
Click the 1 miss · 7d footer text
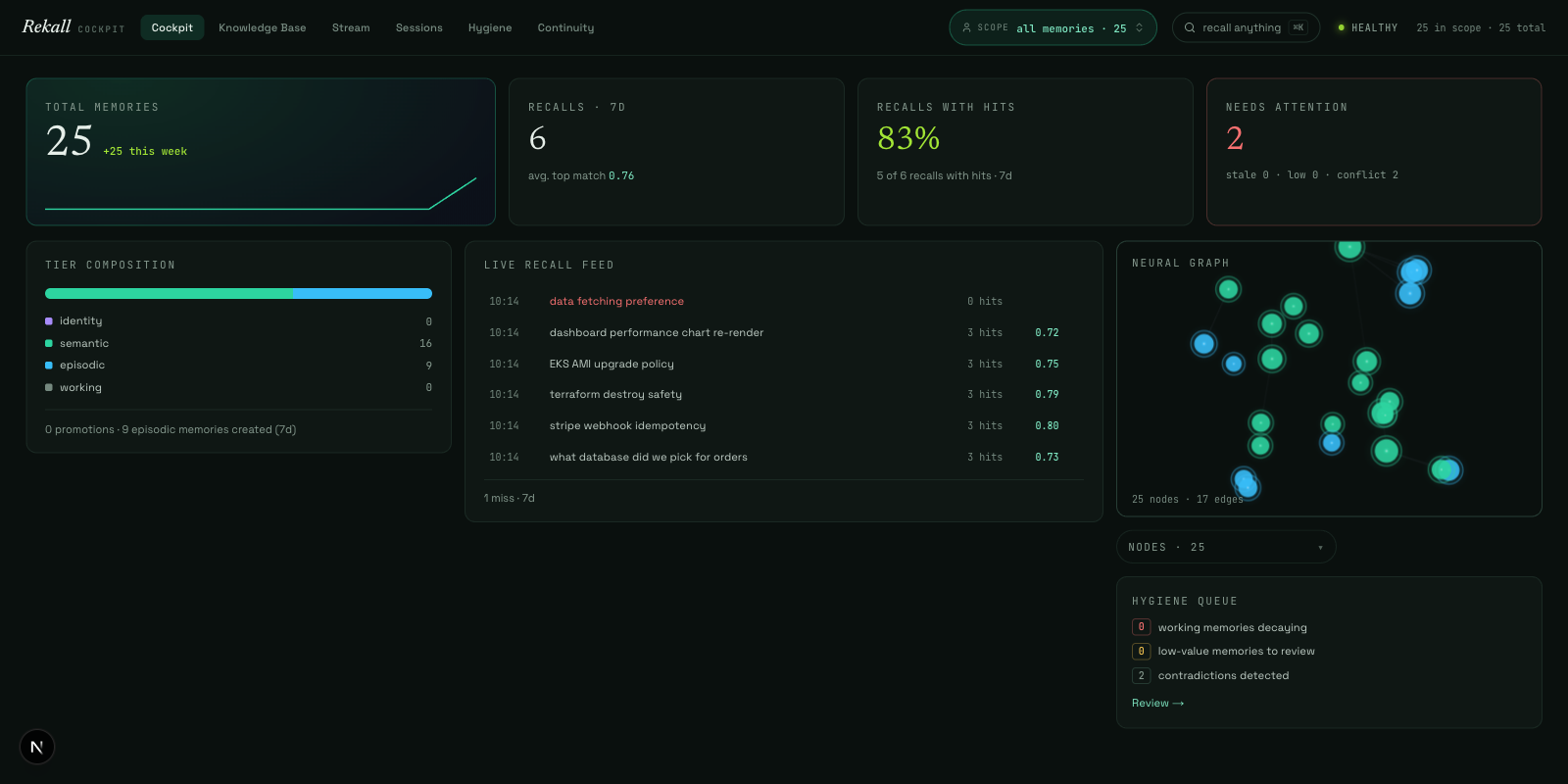(x=510, y=498)
